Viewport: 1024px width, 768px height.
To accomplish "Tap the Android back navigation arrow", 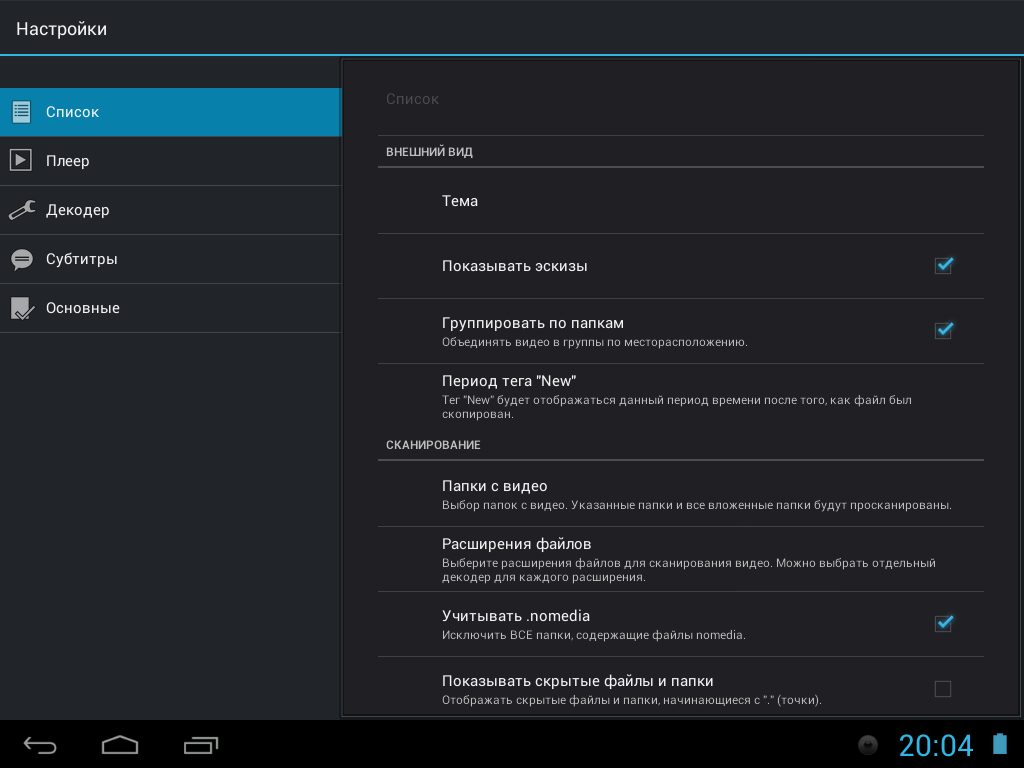I will (x=41, y=745).
